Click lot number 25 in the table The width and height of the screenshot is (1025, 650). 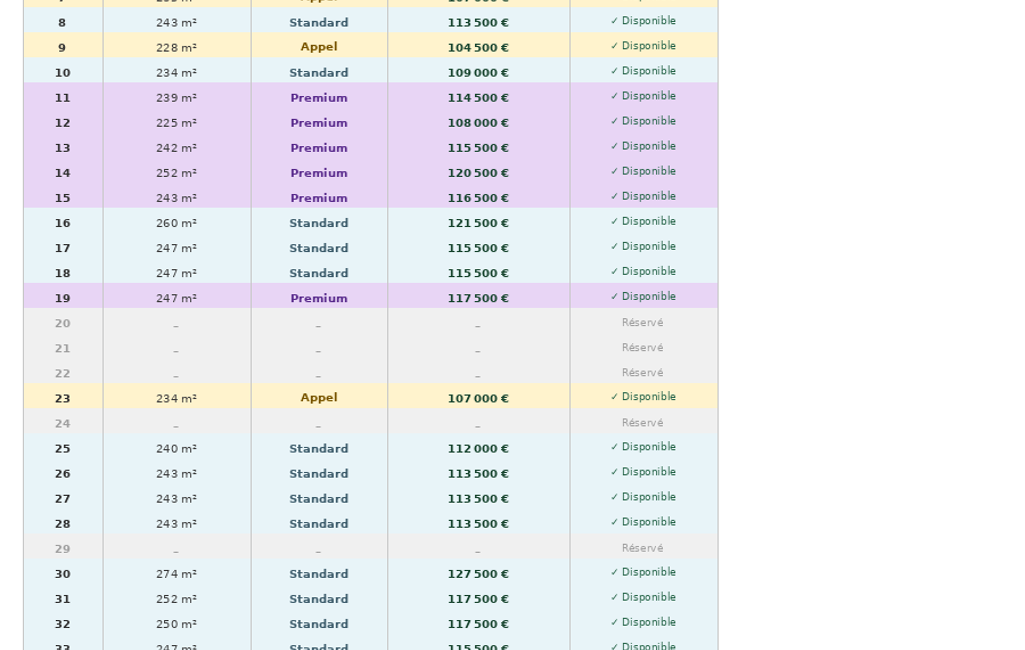tap(62, 449)
